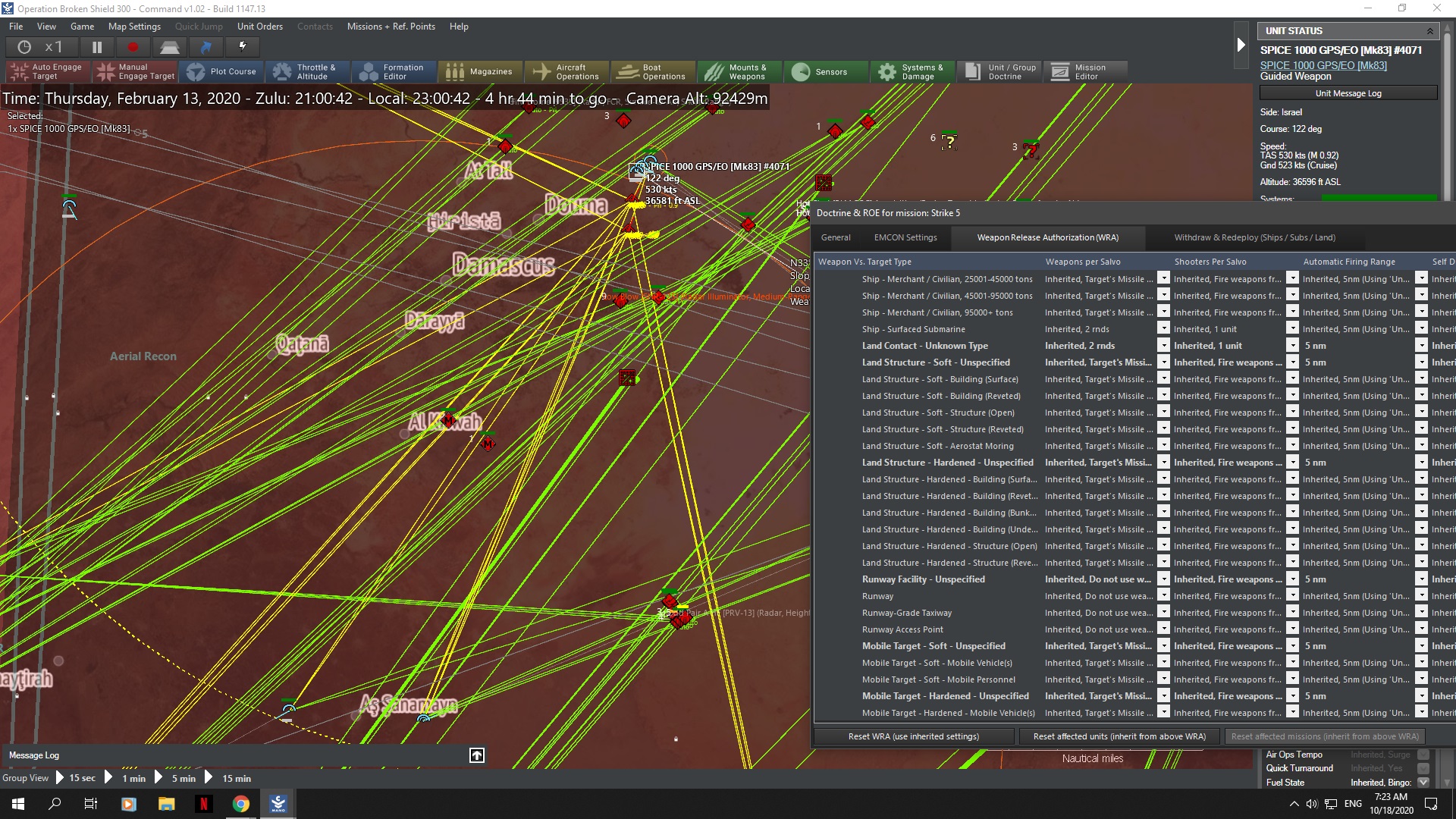
Task: Open Unit / Group Doctrine
Action: click(999, 72)
